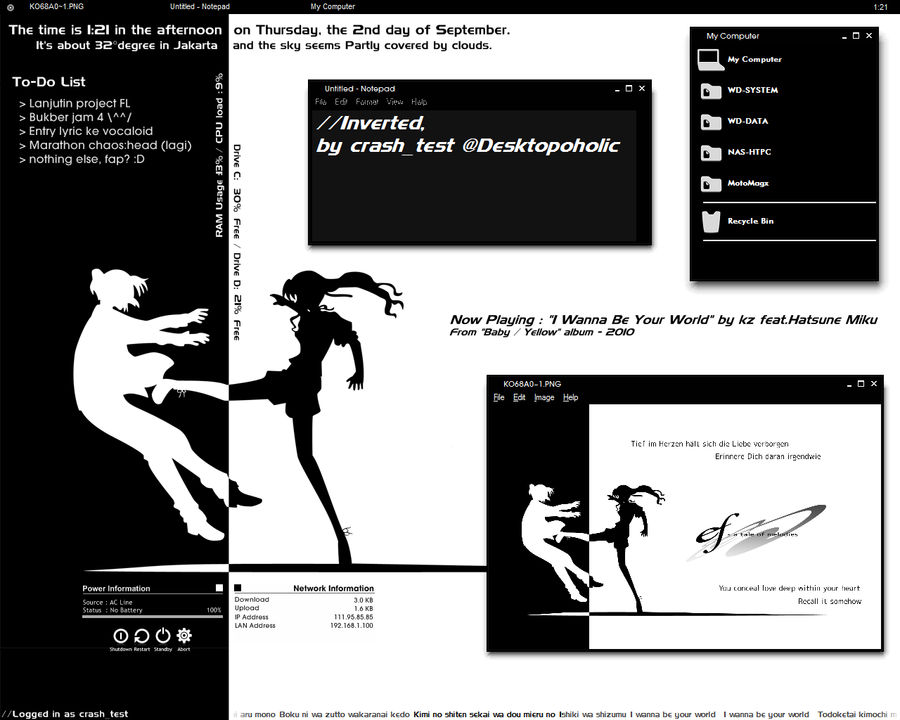Click the 'To-Do List' heading
Screen dimensions: 900x720
pos(49,82)
